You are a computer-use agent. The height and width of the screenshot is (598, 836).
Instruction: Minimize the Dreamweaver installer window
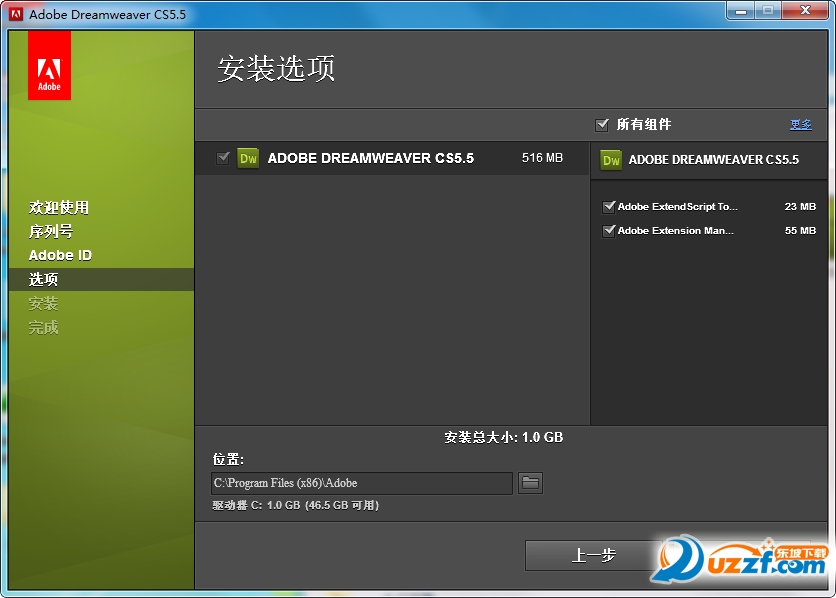(741, 11)
